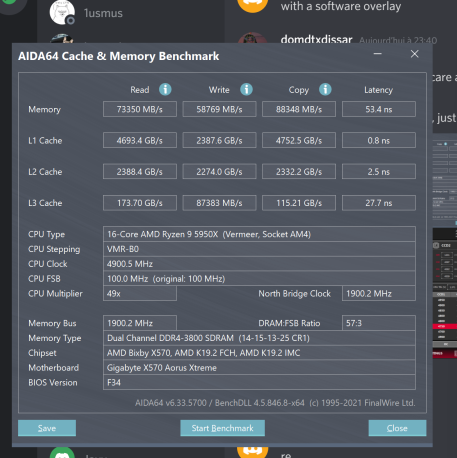
Task: Select L2 Cache latency 2.5 ns
Action: 379,172
